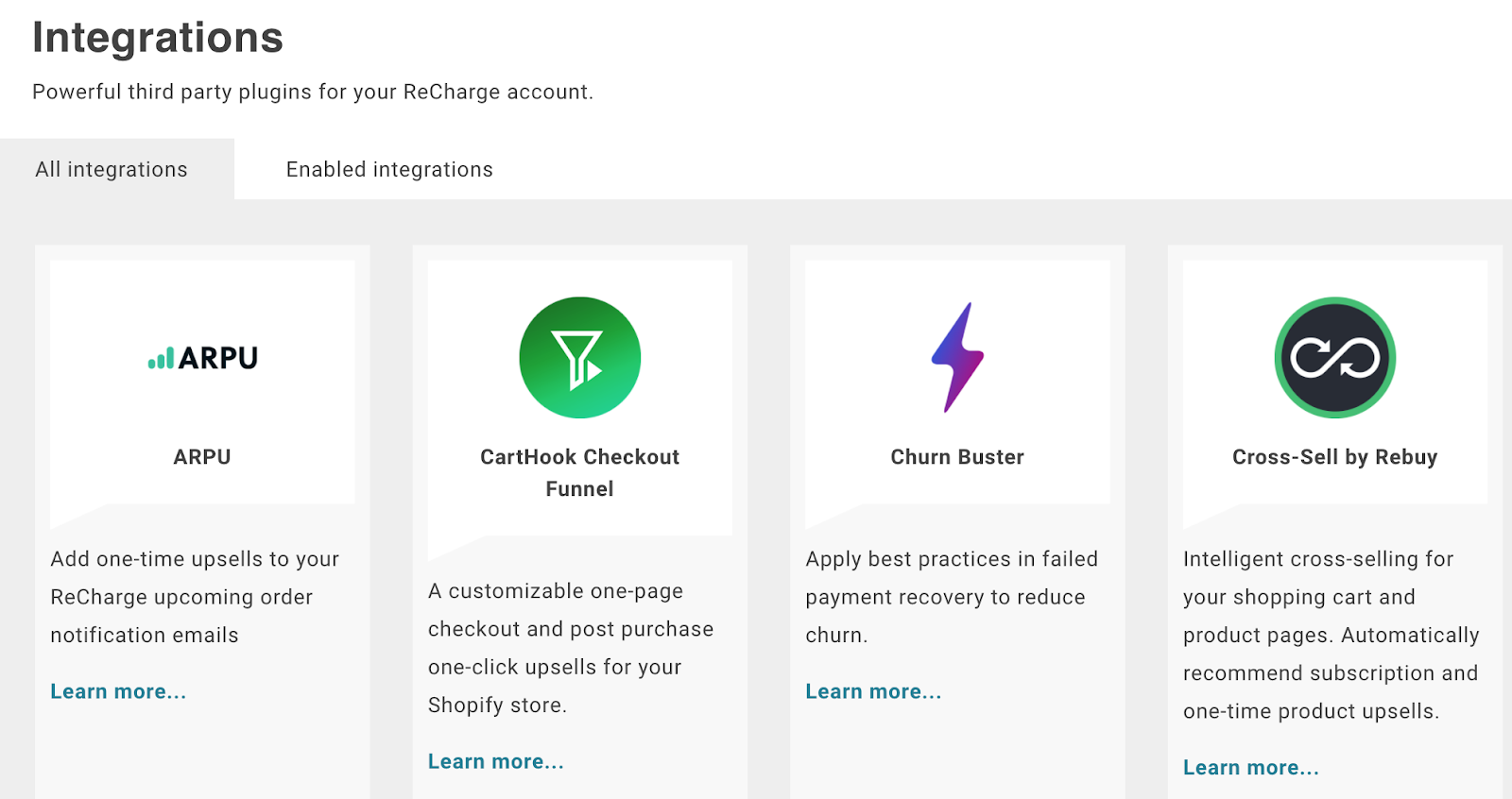Click the CartHook one-page checkout description
This screenshot has height=799, width=1512.
(x=571, y=648)
